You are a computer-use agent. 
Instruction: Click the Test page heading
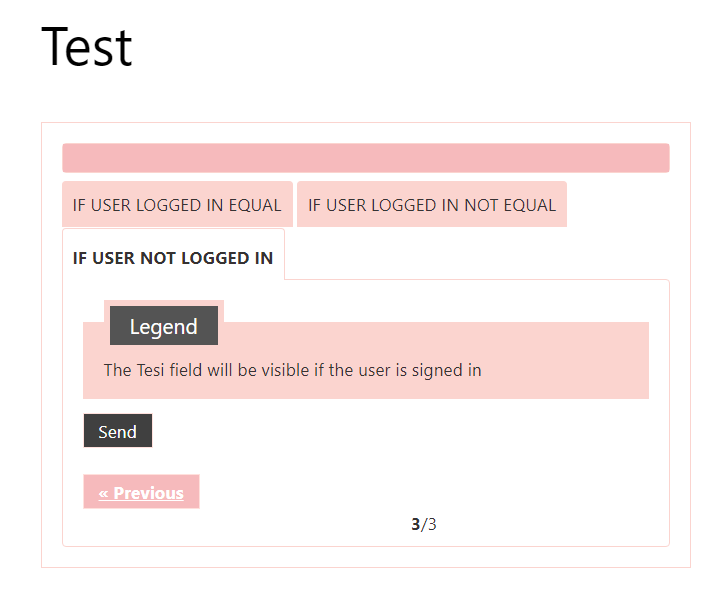[x=87, y=47]
